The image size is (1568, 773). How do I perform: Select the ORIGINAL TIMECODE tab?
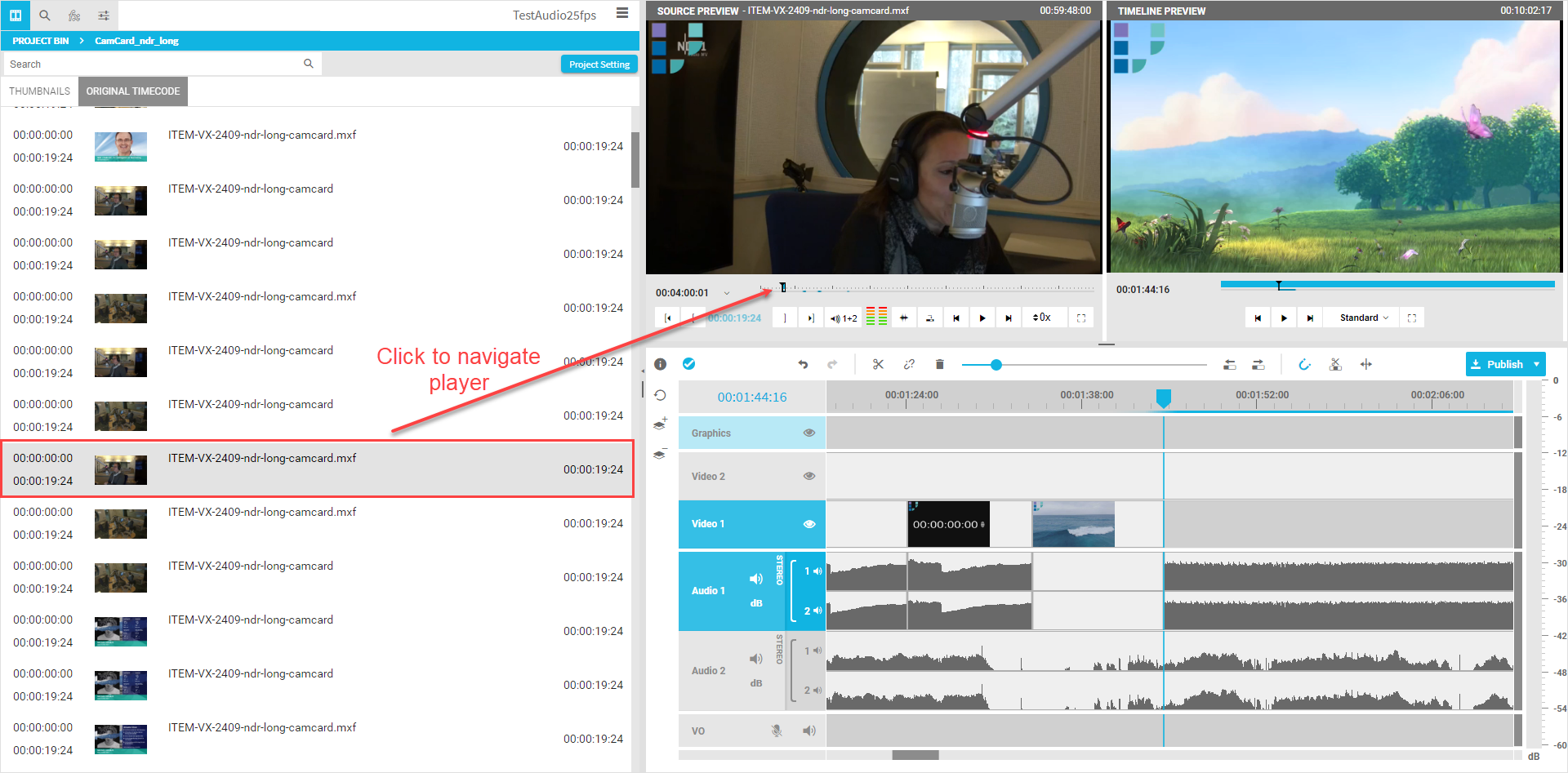[133, 91]
